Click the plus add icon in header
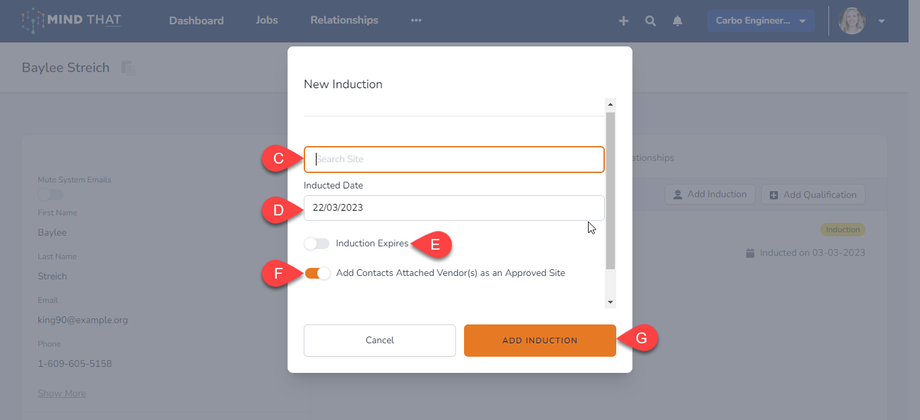Image resolution: width=920 pixels, height=420 pixels. pyautogui.click(x=624, y=21)
